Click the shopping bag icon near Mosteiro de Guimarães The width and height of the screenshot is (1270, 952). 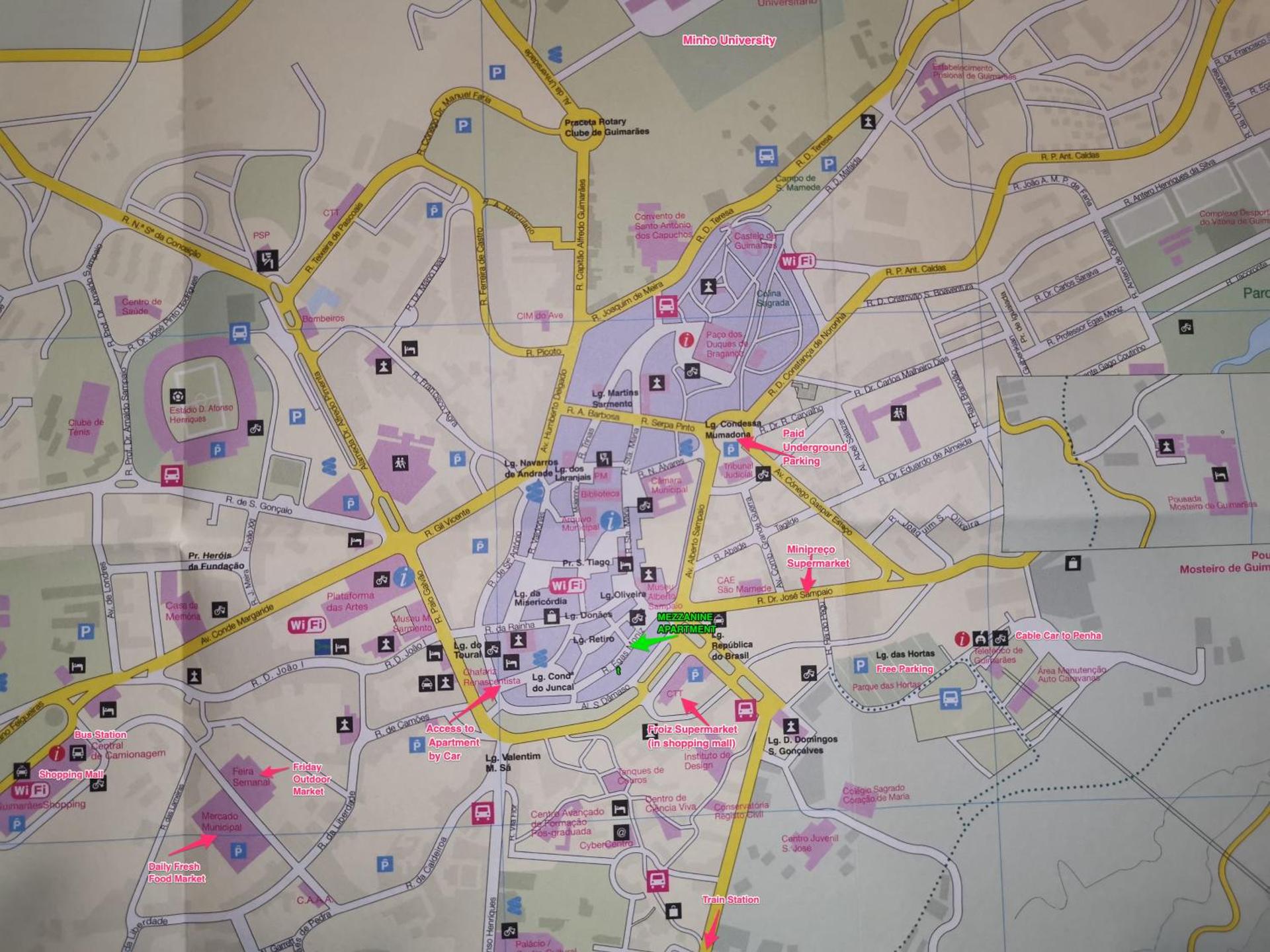tap(1073, 563)
